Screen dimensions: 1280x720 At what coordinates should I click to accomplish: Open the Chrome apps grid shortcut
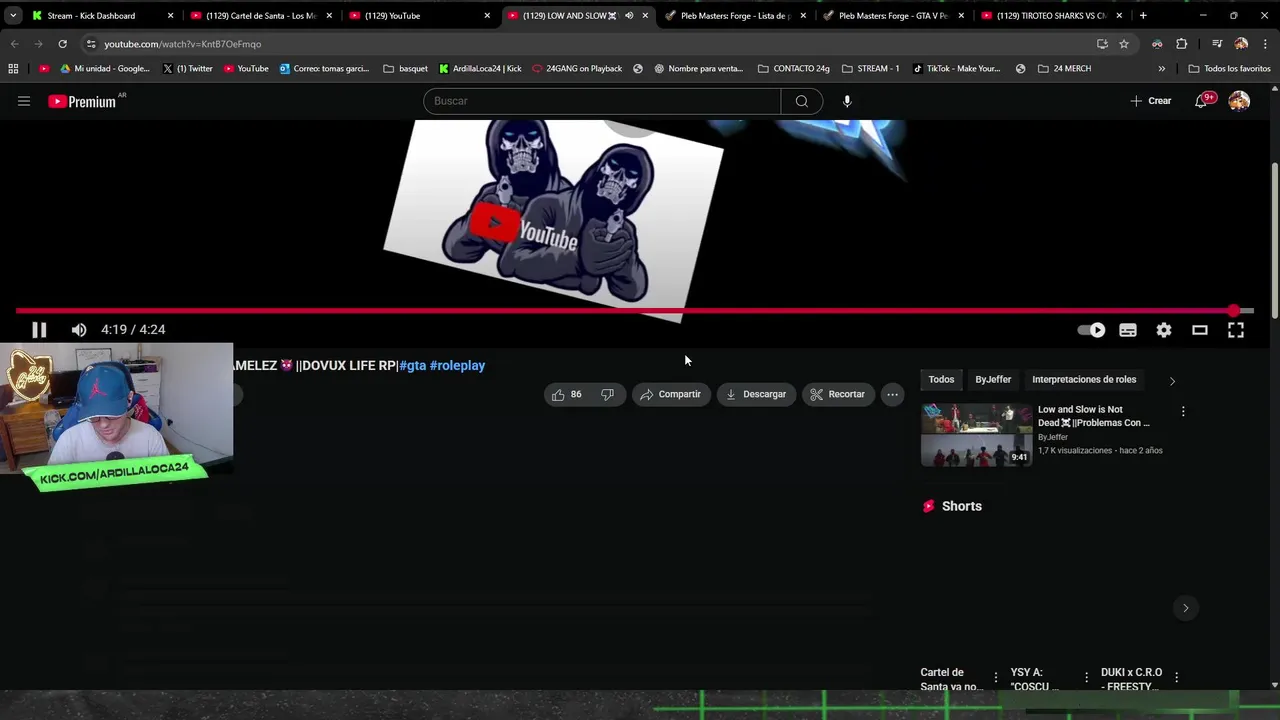coord(13,69)
